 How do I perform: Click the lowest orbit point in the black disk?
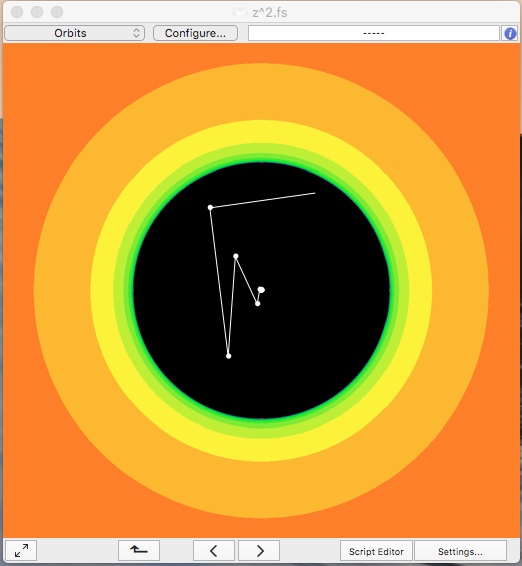tap(229, 356)
